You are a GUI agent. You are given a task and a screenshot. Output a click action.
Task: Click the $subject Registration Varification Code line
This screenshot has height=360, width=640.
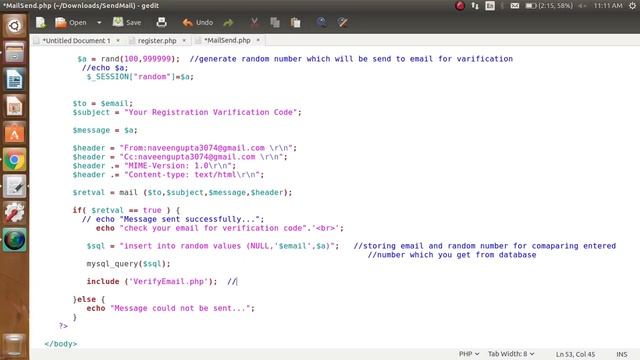187,112
